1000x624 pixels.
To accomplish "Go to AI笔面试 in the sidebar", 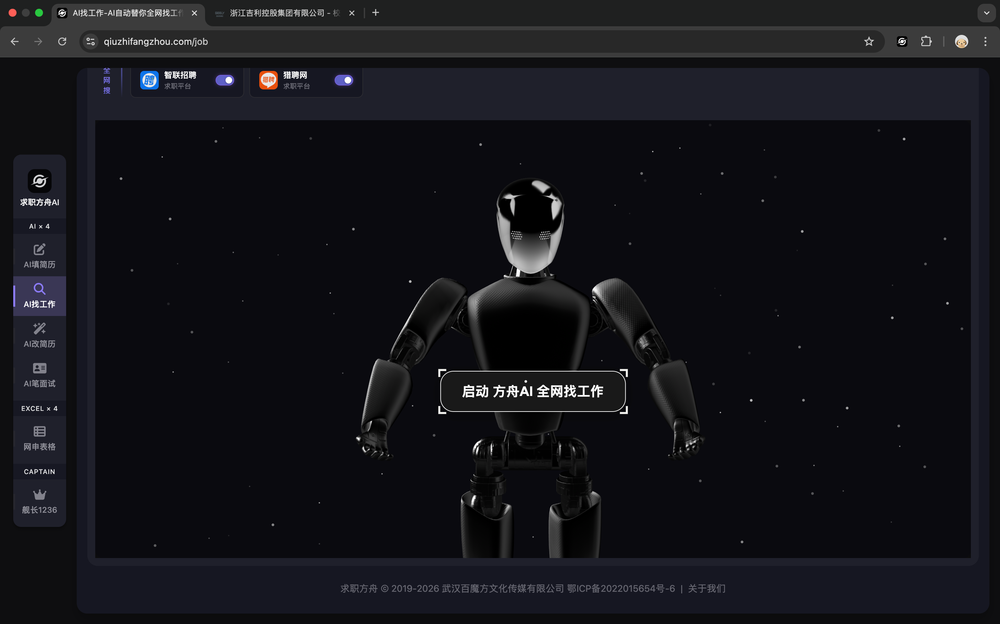I will click(x=39, y=375).
